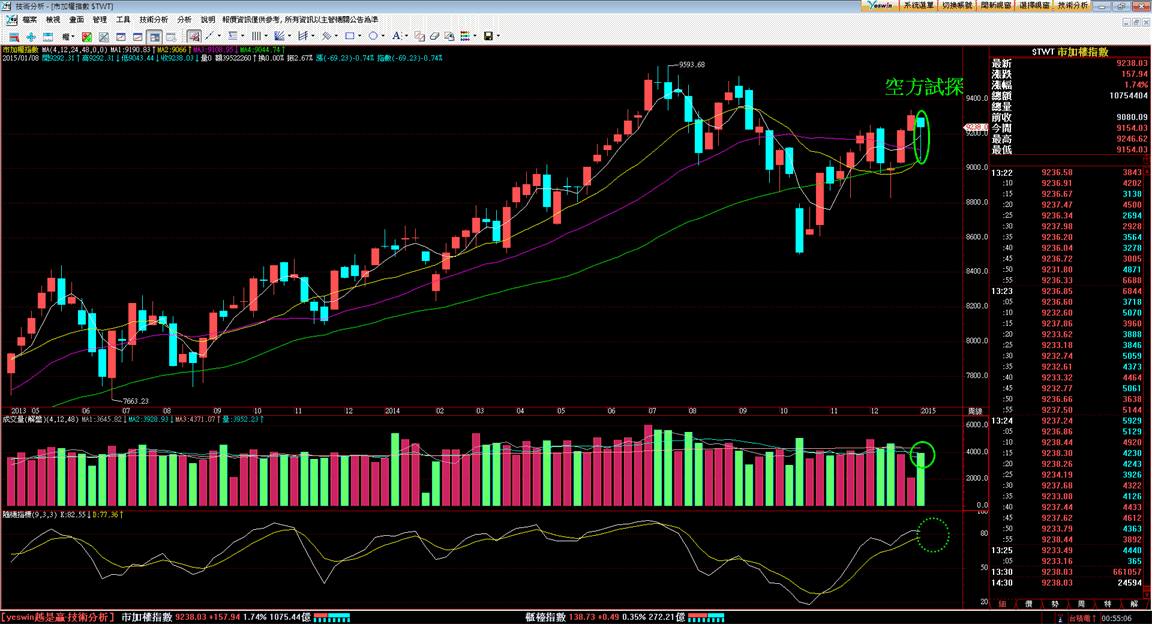
Task: Switch to the 周 tab in quote panel
Action: click(1081, 603)
